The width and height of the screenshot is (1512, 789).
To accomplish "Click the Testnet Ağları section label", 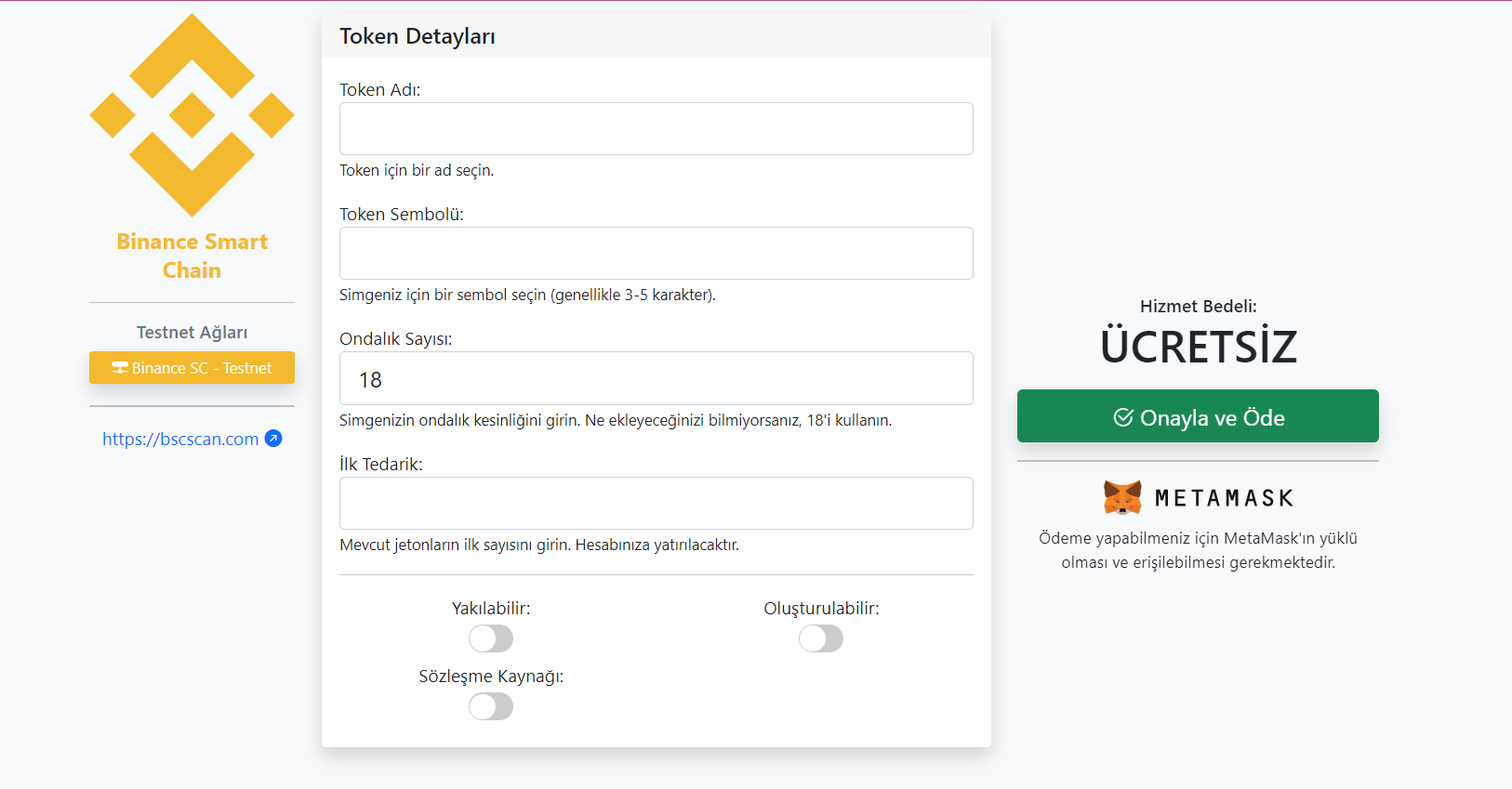I will click(x=192, y=332).
